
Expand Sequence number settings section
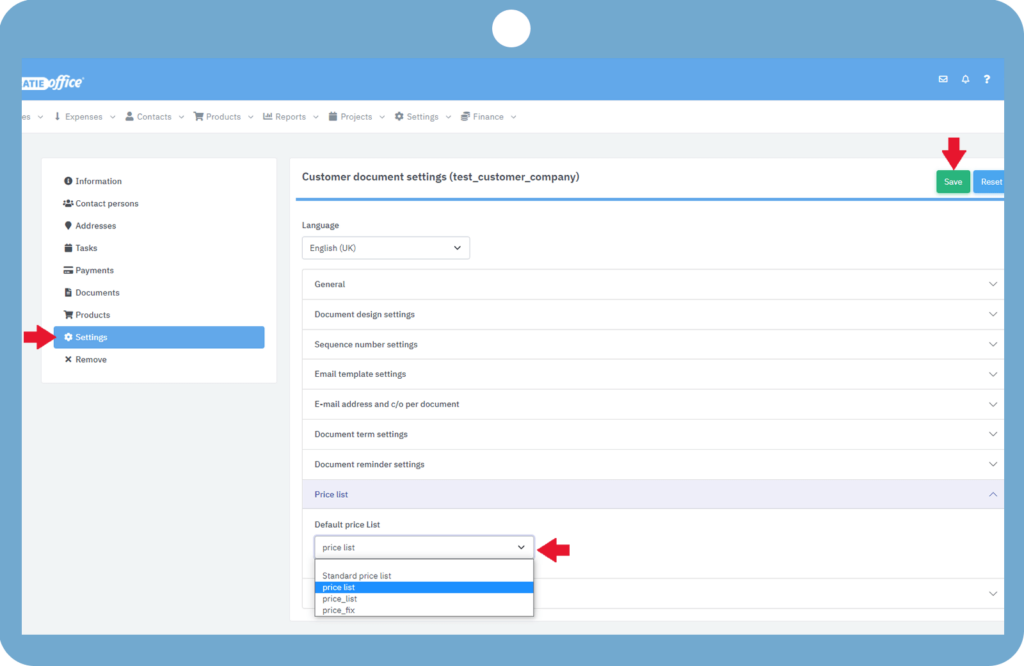[x=652, y=344]
